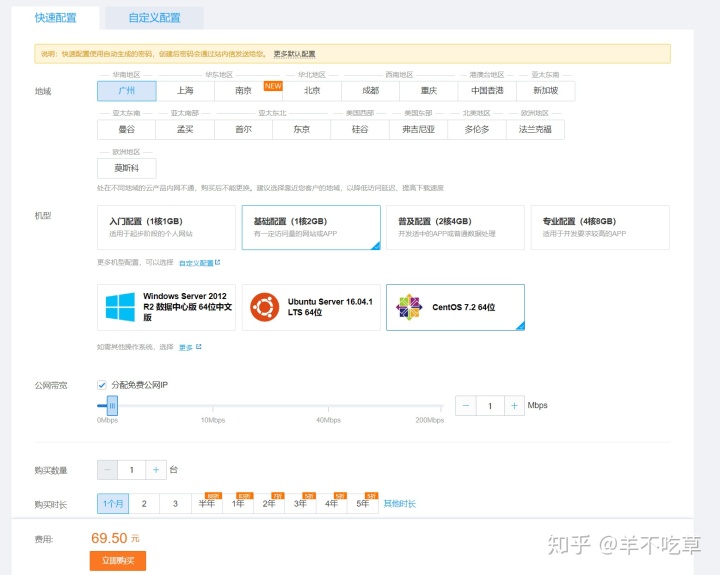Click the CentOS logo icon
Screen dimensions: 720x575
tap(409, 307)
